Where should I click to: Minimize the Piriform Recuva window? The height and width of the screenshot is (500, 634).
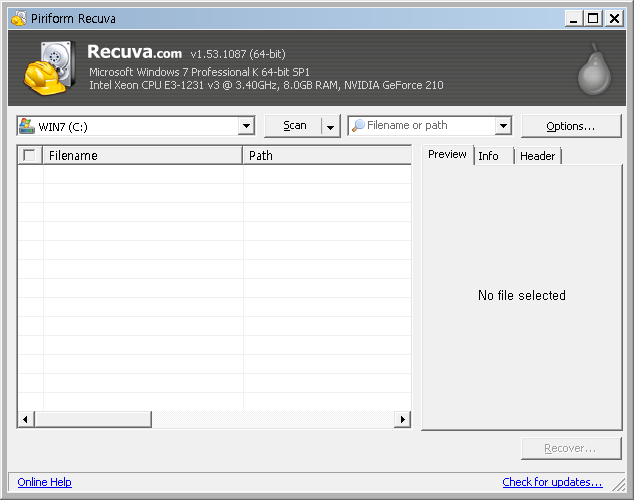[573, 19]
